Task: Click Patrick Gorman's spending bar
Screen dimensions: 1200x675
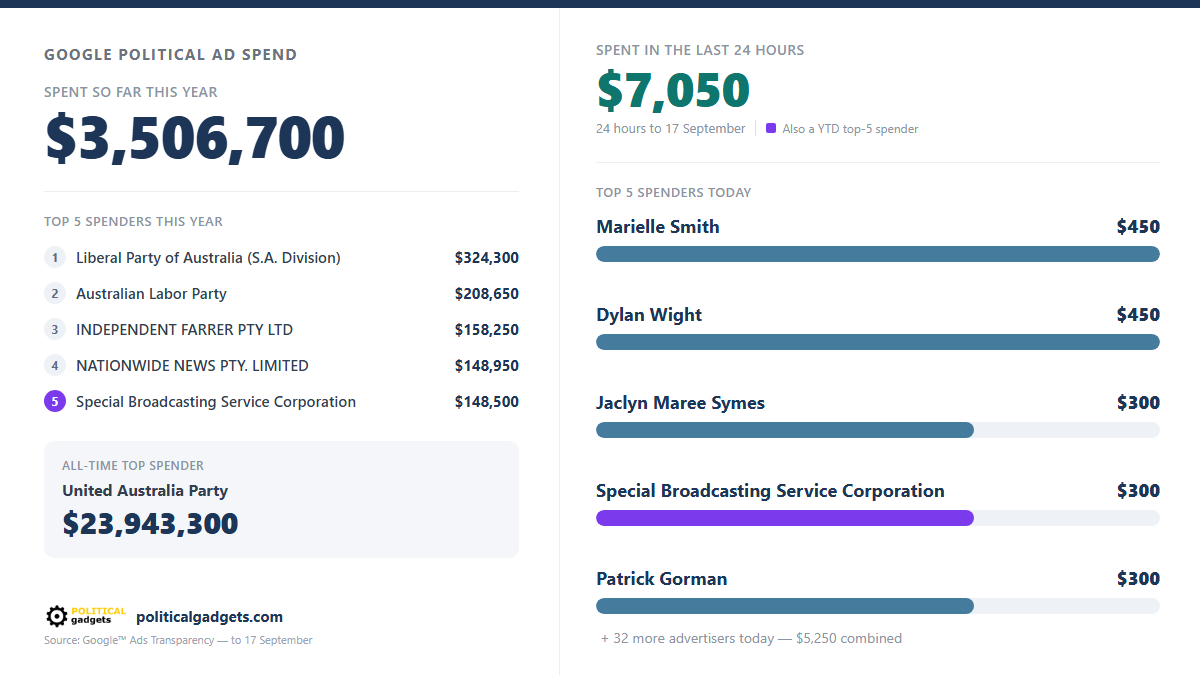Action: [x=785, y=606]
